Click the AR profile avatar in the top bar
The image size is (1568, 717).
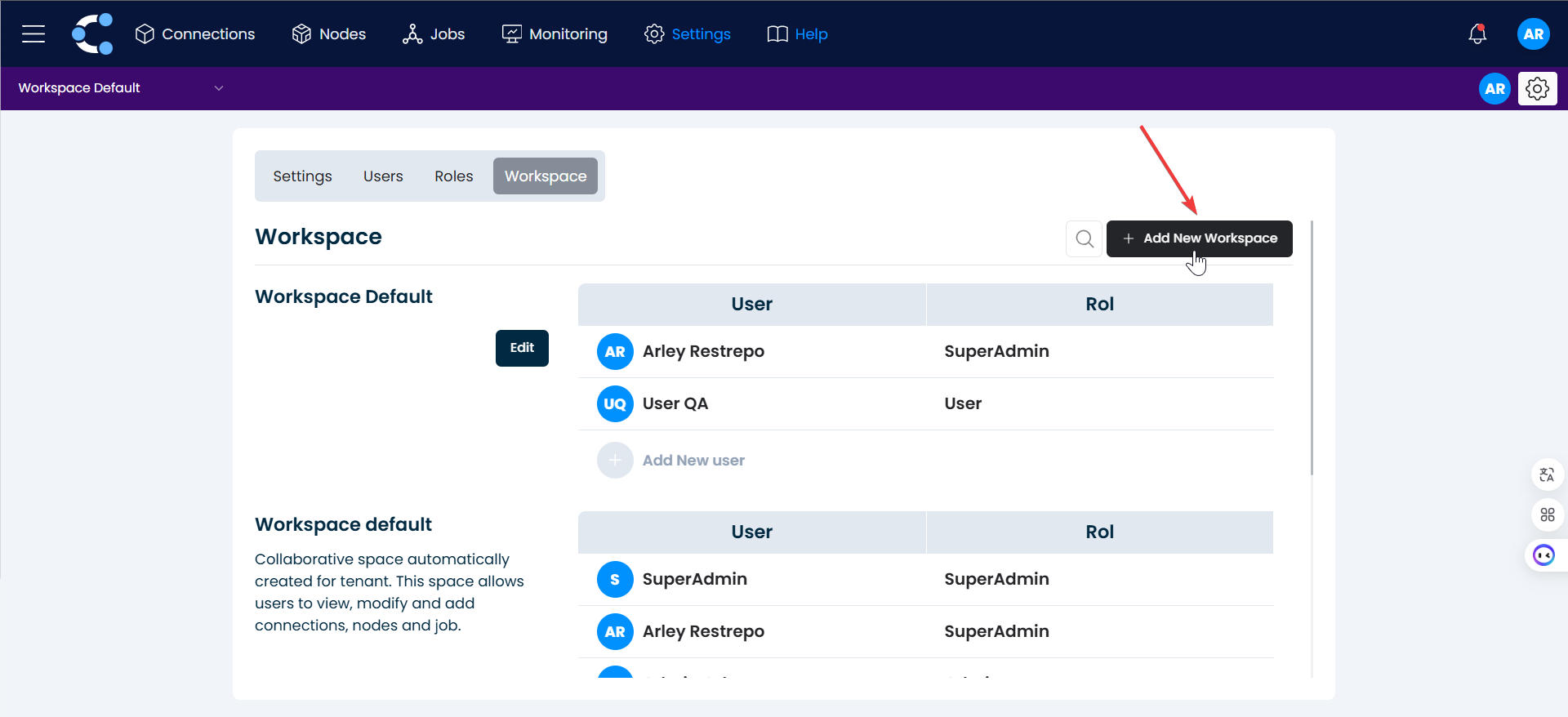tap(1533, 33)
